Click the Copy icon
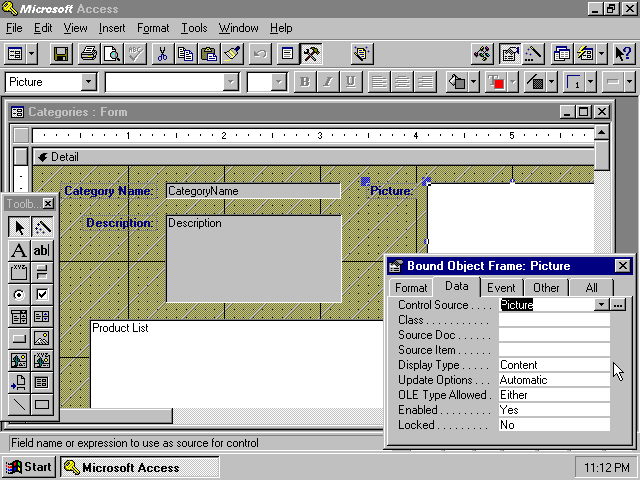 point(185,54)
